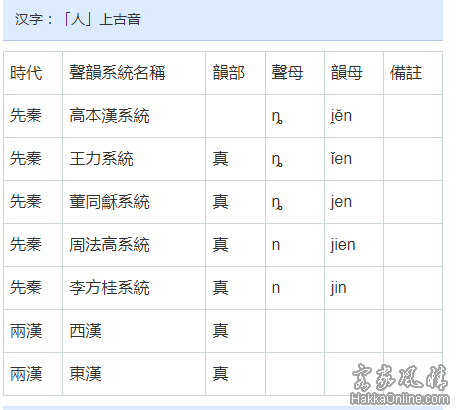456x410 pixels.
Task: Click the 韻部 column header
Action: (x=229, y=73)
